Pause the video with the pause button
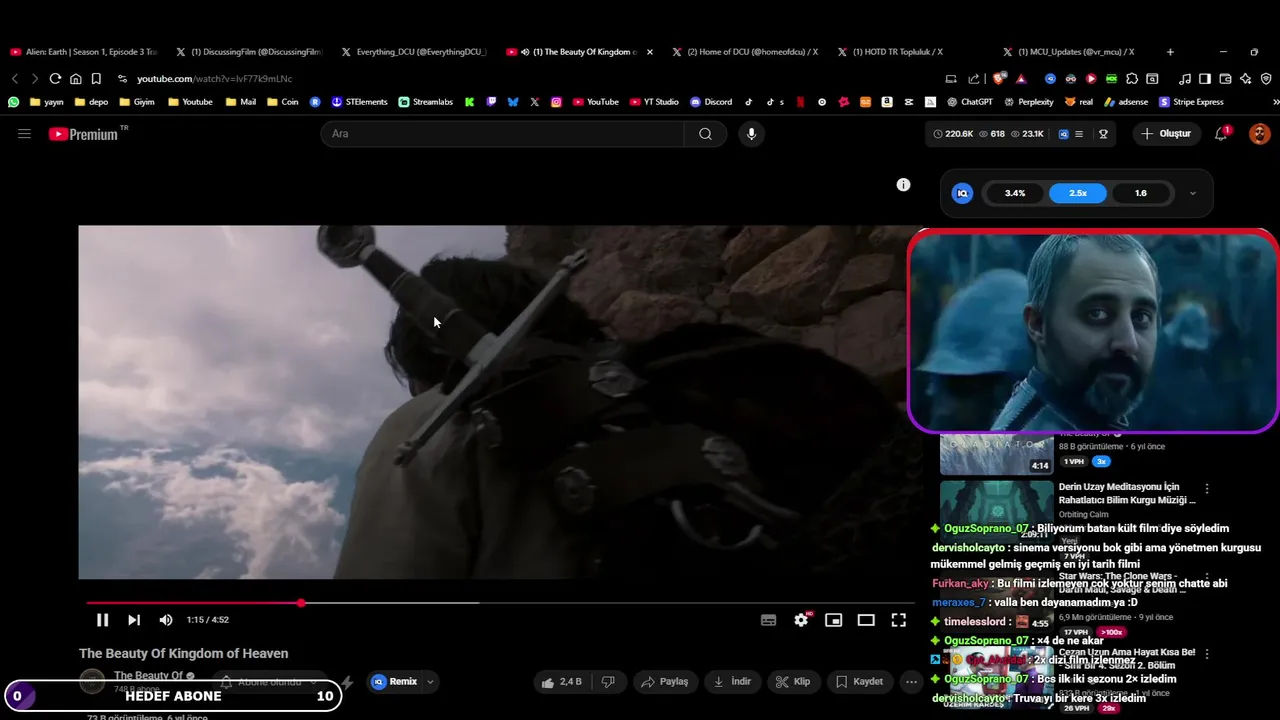 click(102, 620)
